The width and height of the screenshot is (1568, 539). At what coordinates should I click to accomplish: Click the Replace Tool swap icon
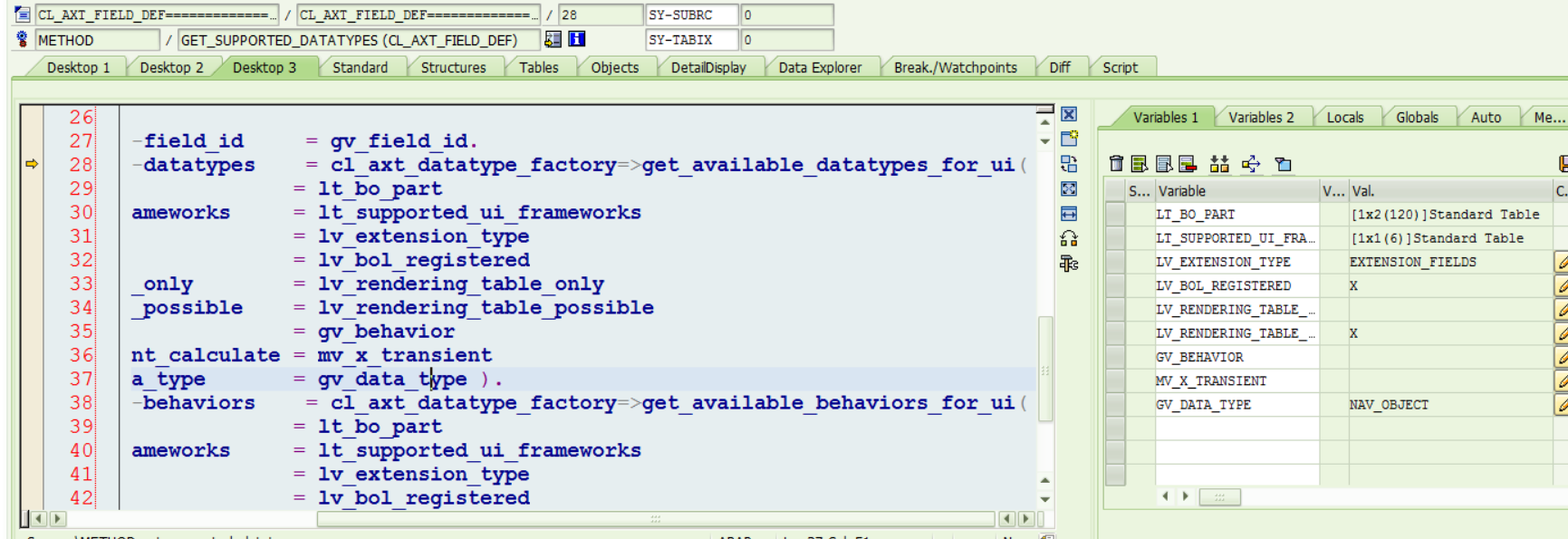tap(1069, 164)
